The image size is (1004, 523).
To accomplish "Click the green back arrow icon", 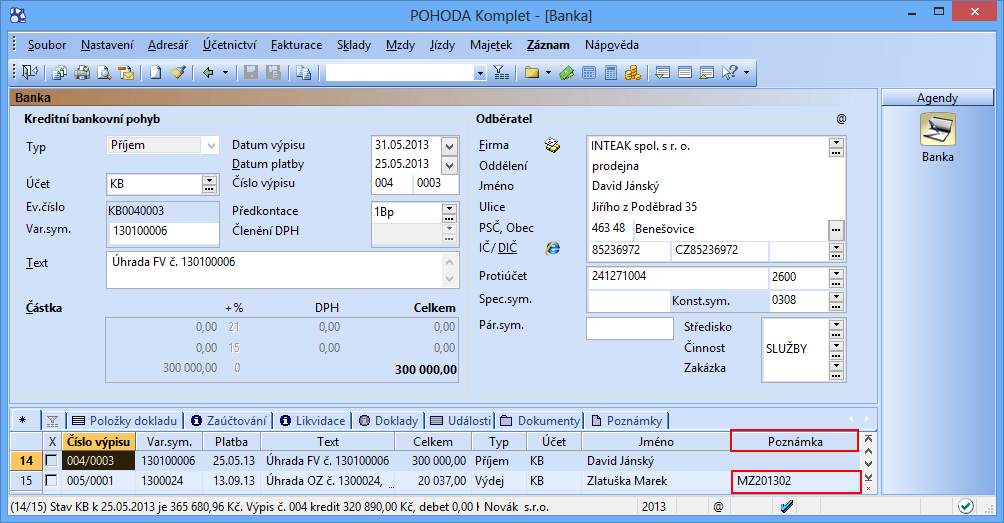I will pos(208,73).
